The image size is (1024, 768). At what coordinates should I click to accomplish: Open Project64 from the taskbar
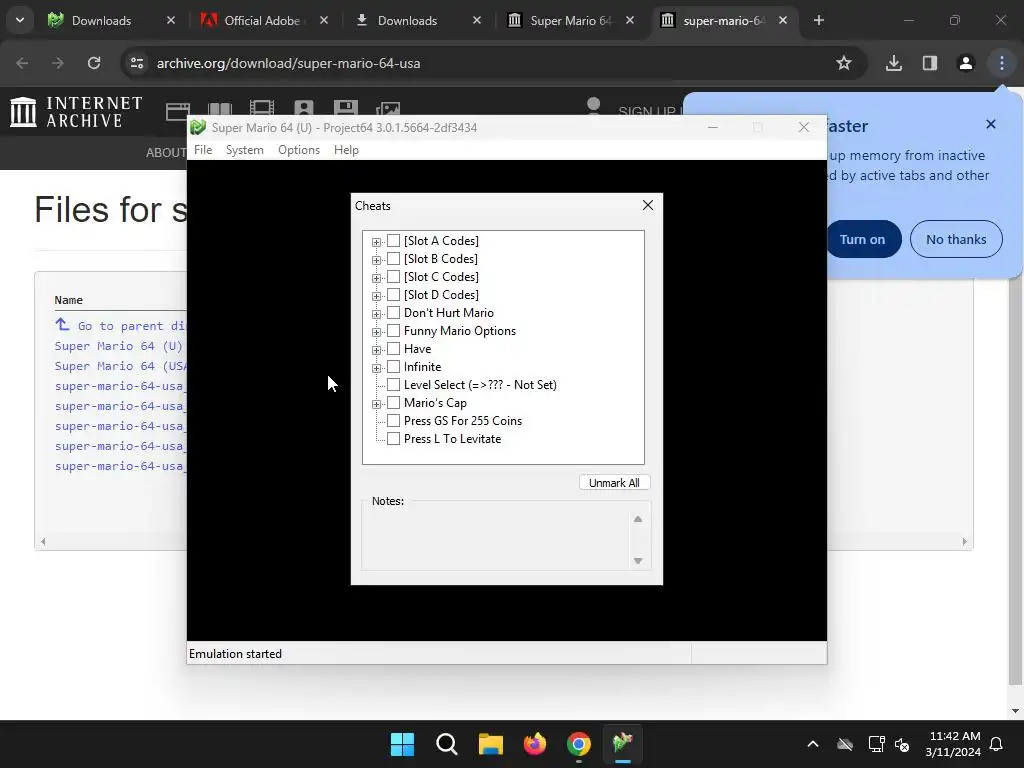pos(623,744)
